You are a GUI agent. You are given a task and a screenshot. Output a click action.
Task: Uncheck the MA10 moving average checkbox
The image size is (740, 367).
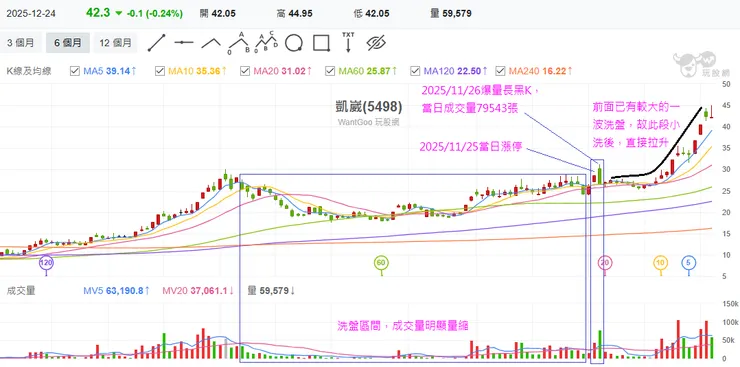click(160, 71)
